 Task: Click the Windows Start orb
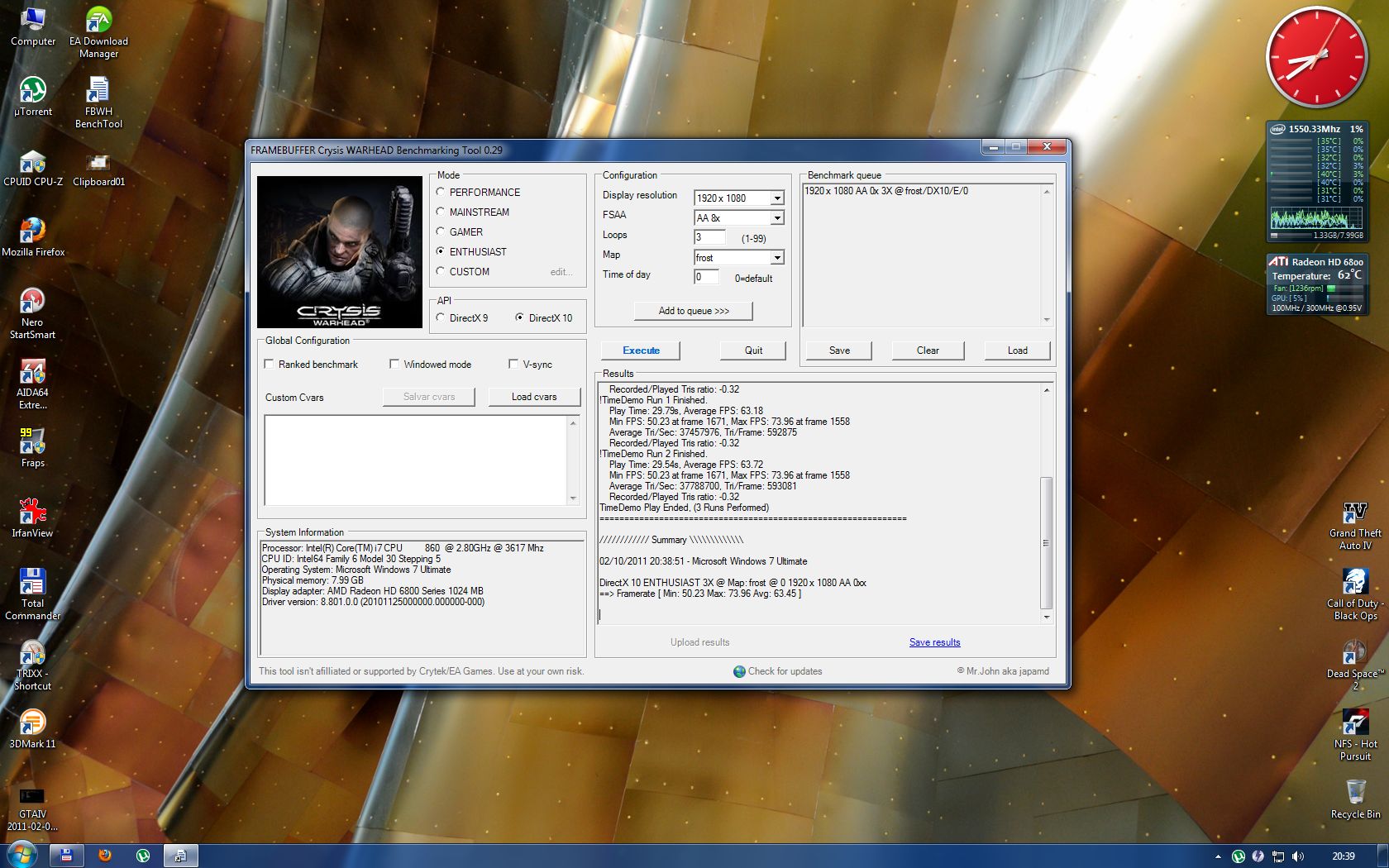click(21, 855)
